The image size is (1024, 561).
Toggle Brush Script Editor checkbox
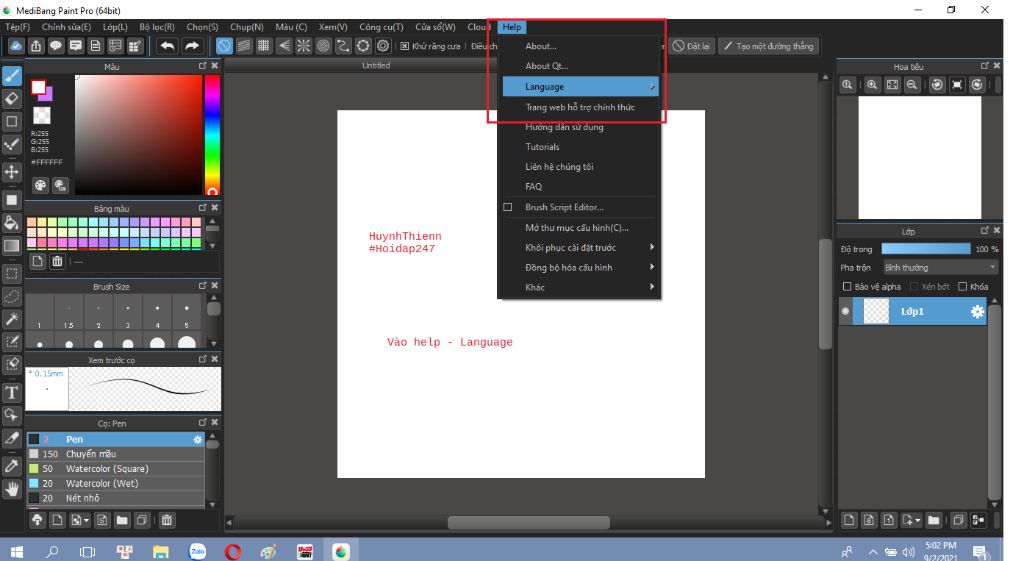[507, 207]
